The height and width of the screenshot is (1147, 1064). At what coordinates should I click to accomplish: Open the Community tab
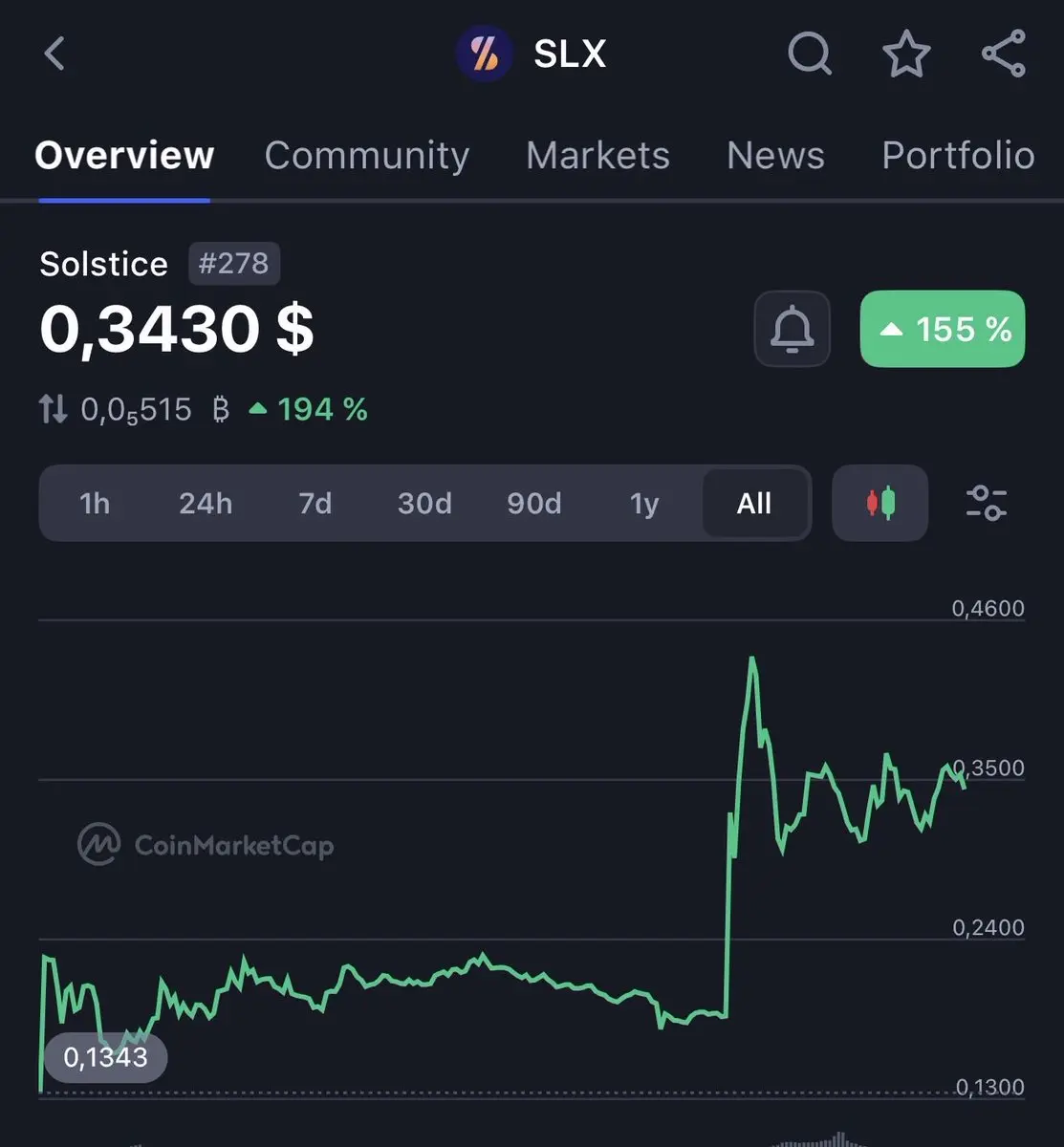point(367,155)
